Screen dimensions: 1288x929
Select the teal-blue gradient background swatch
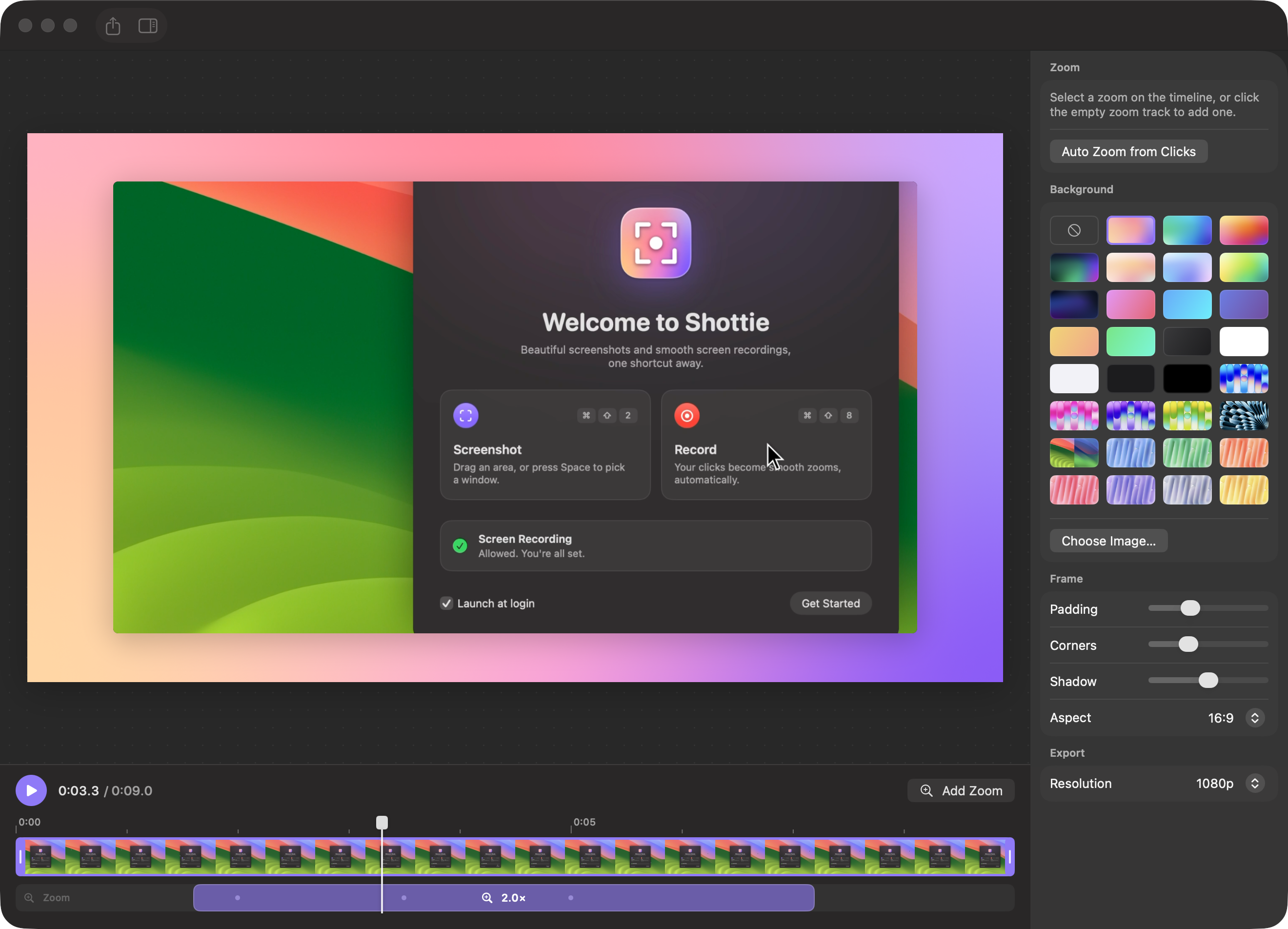(x=1187, y=231)
